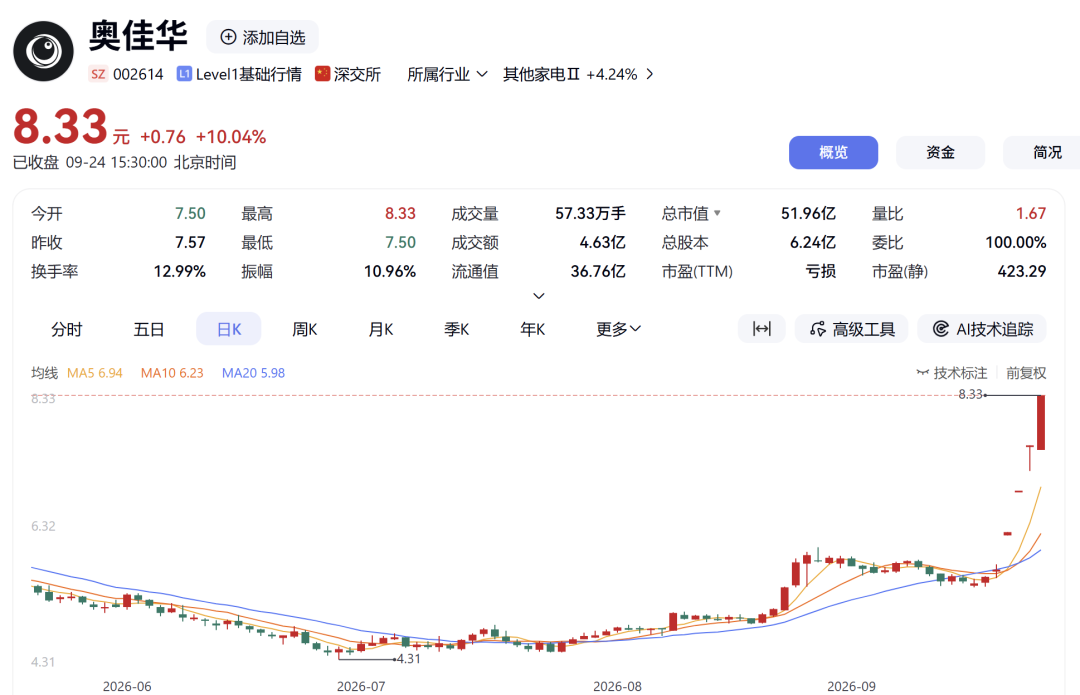Click the 成交量 57.33万手 value

(x=590, y=214)
